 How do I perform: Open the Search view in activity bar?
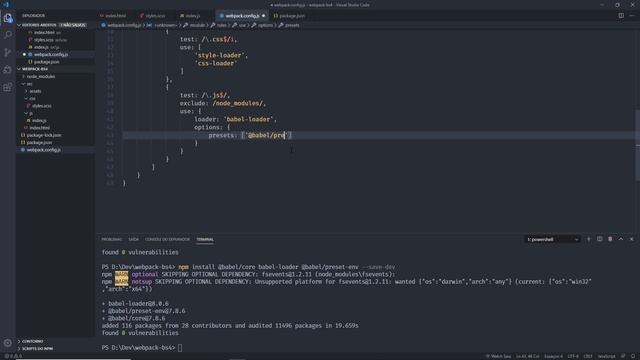click(7, 35)
